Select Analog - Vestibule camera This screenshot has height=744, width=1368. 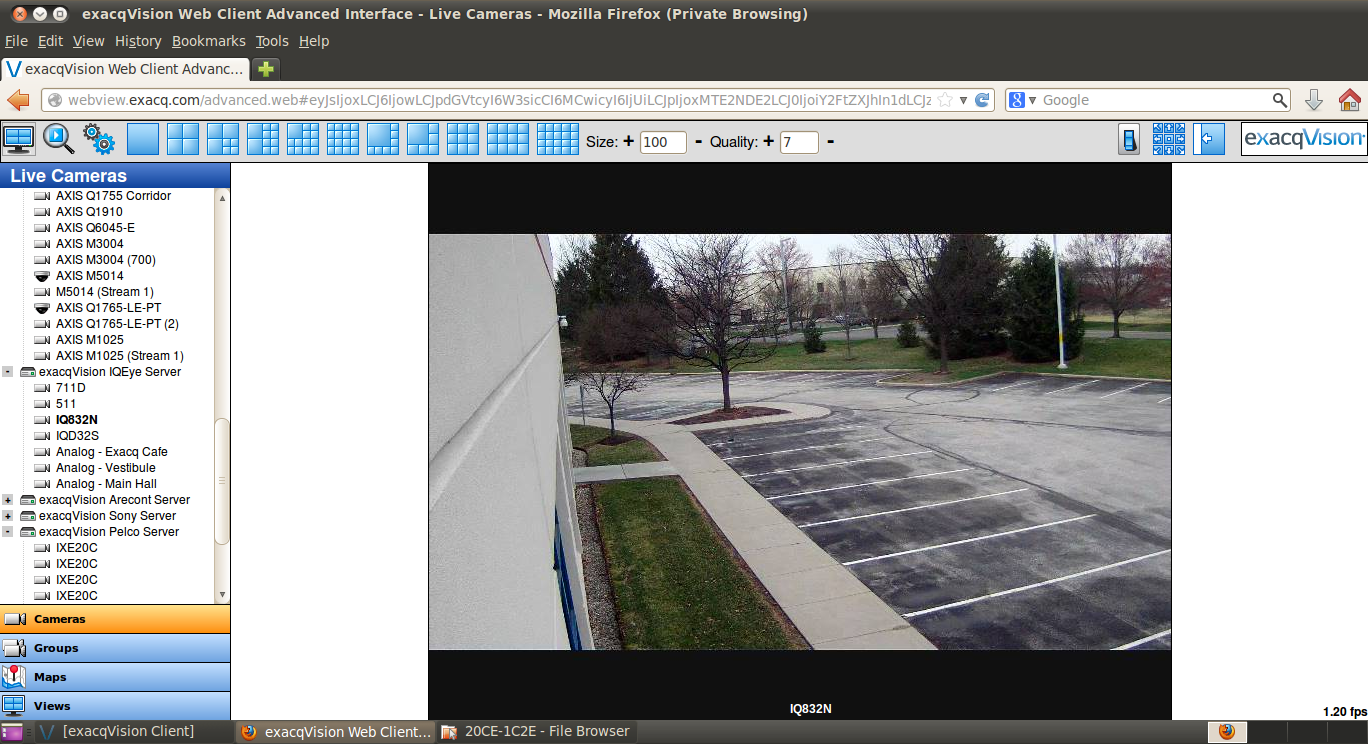(106, 468)
